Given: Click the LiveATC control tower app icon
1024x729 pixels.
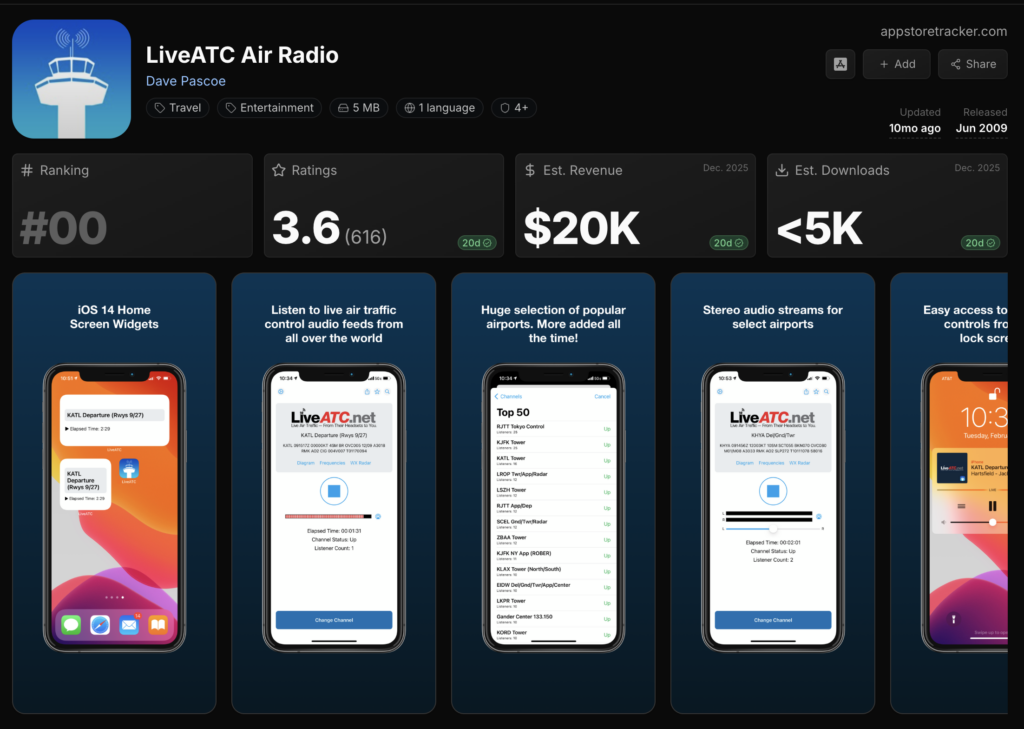Looking at the screenshot, I should point(72,79).
